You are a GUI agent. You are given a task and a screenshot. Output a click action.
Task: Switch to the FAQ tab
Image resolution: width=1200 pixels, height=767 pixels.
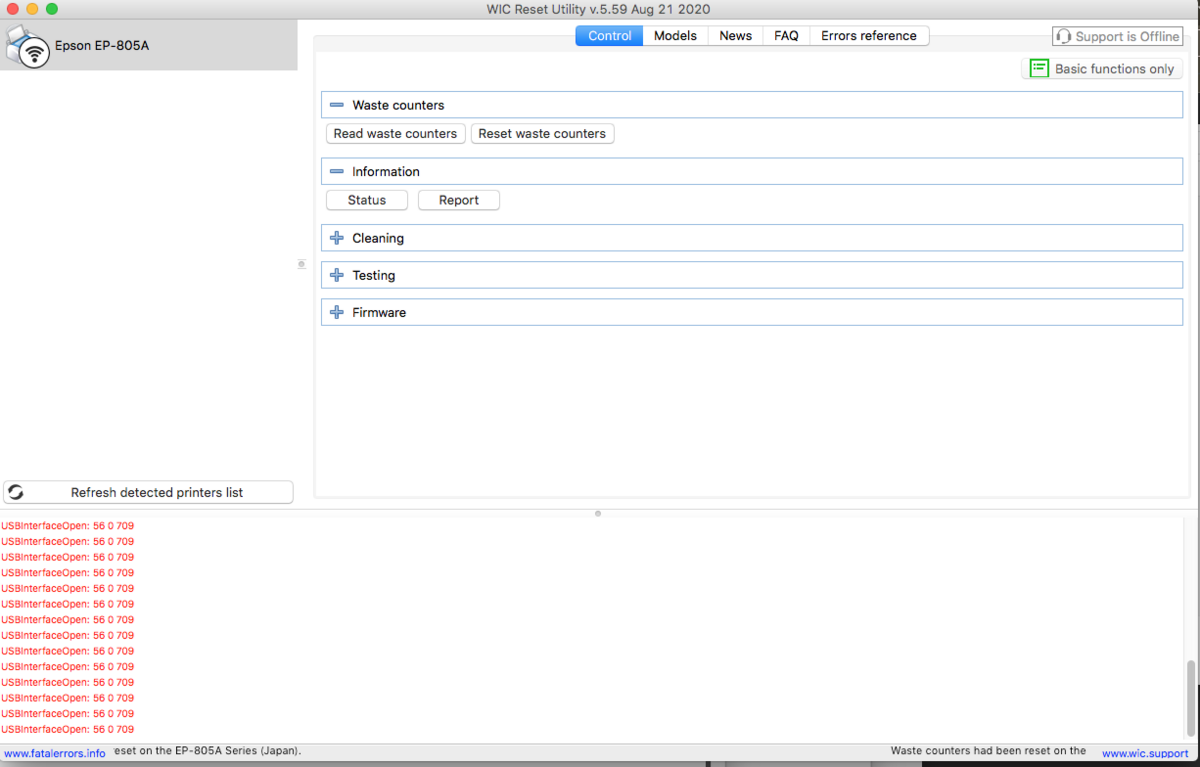[786, 36]
